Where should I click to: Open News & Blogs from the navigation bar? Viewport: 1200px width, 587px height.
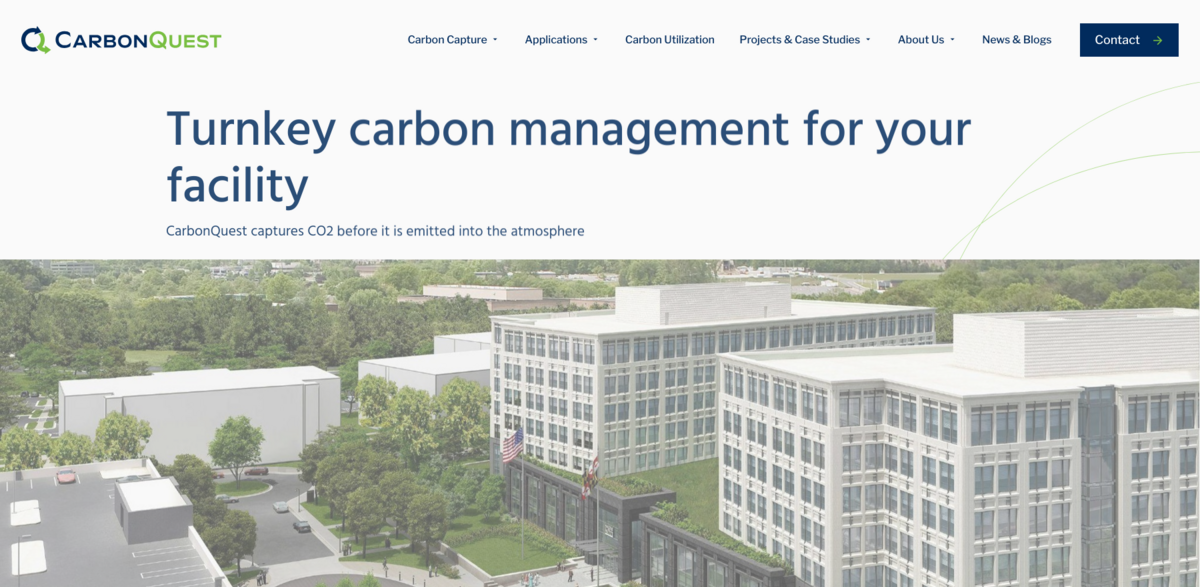(1016, 39)
